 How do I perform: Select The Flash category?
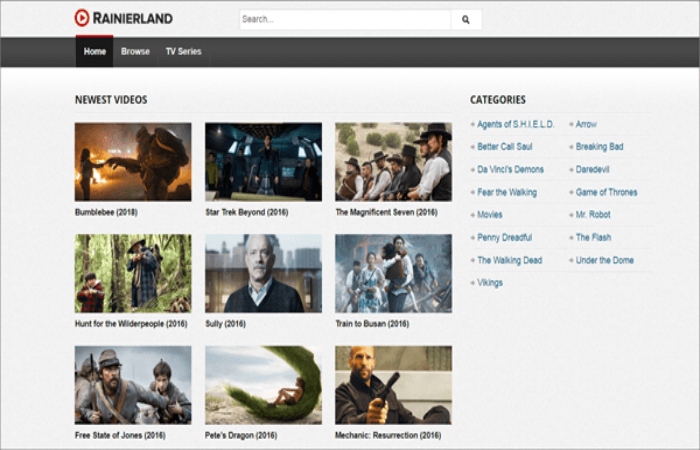point(593,238)
